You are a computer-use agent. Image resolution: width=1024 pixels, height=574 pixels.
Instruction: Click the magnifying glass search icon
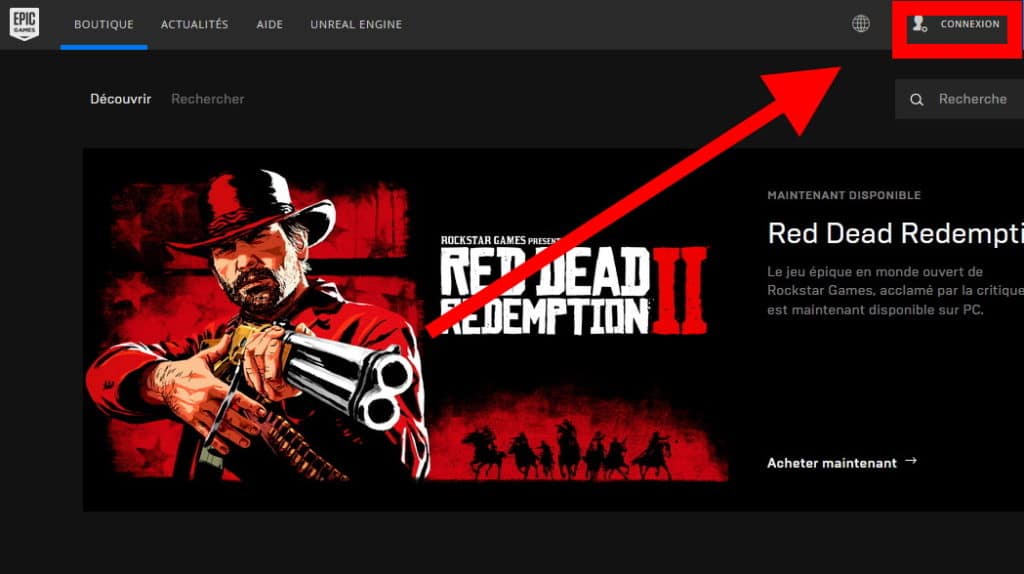(916, 100)
